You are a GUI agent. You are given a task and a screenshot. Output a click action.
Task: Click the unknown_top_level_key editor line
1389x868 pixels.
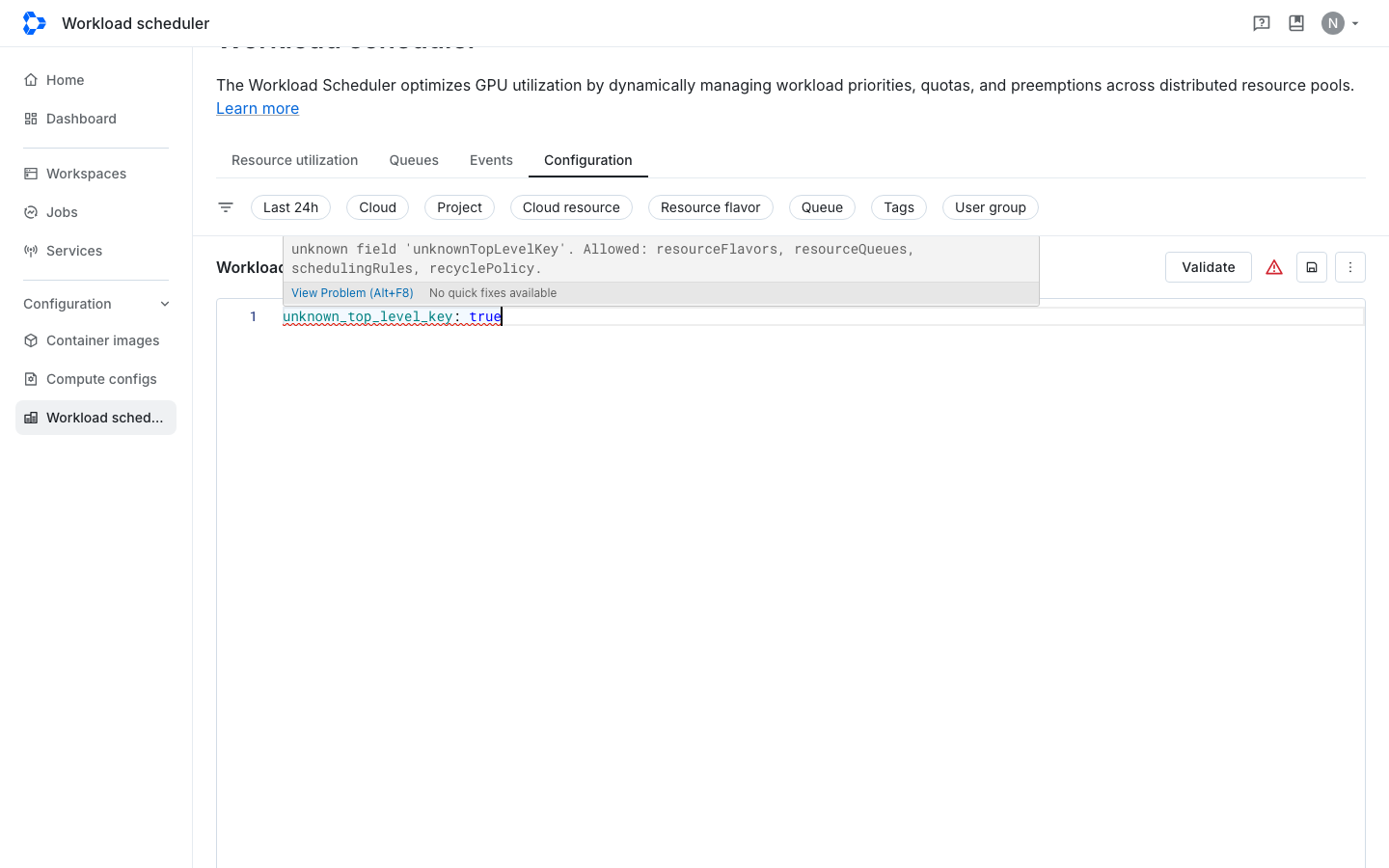coord(823,316)
